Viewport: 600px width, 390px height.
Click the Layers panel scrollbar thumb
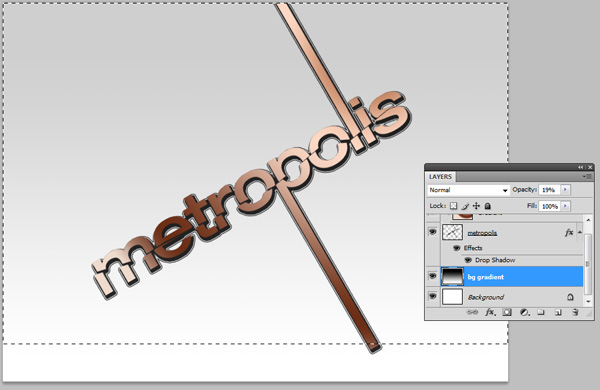point(588,264)
